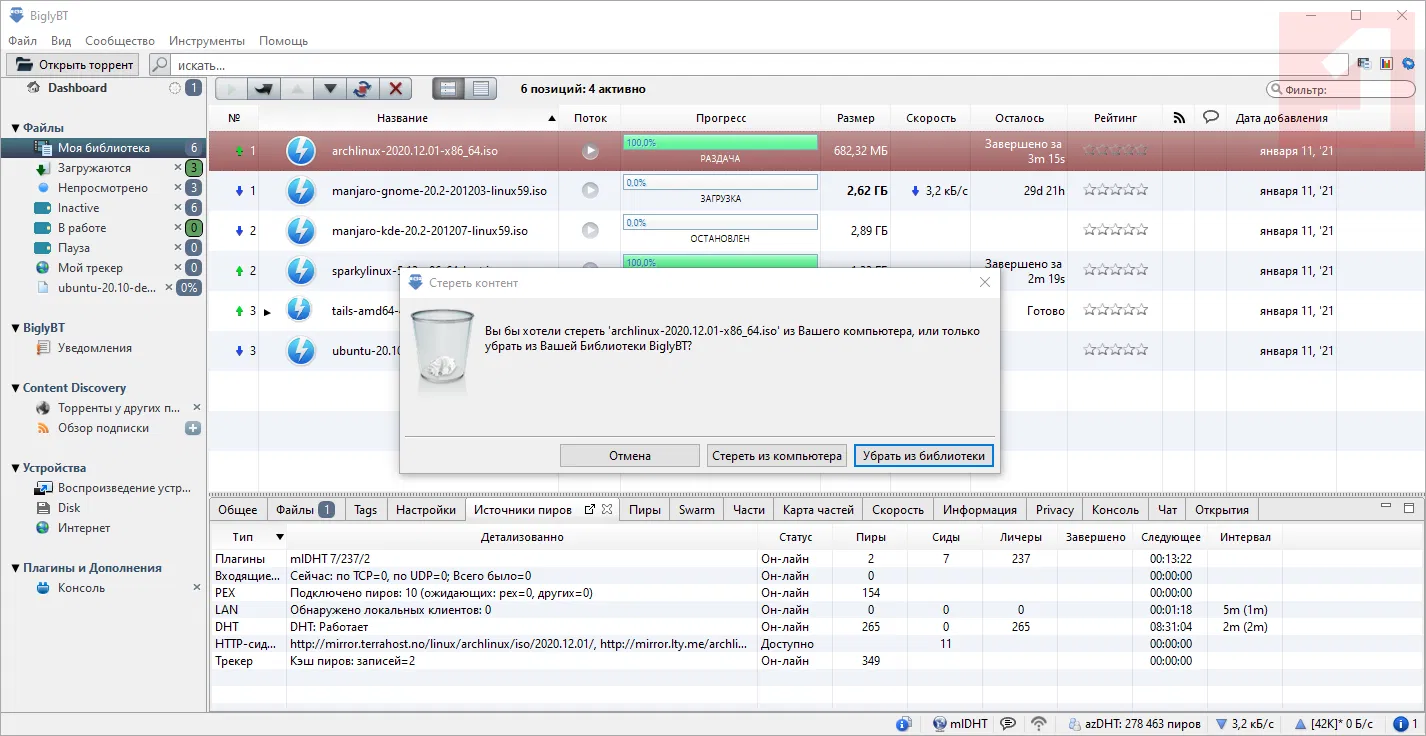Click the list icon beside the bar chart
Image resolution: width=1426 pixels, height=736 pixels.
click(1363, 64)
